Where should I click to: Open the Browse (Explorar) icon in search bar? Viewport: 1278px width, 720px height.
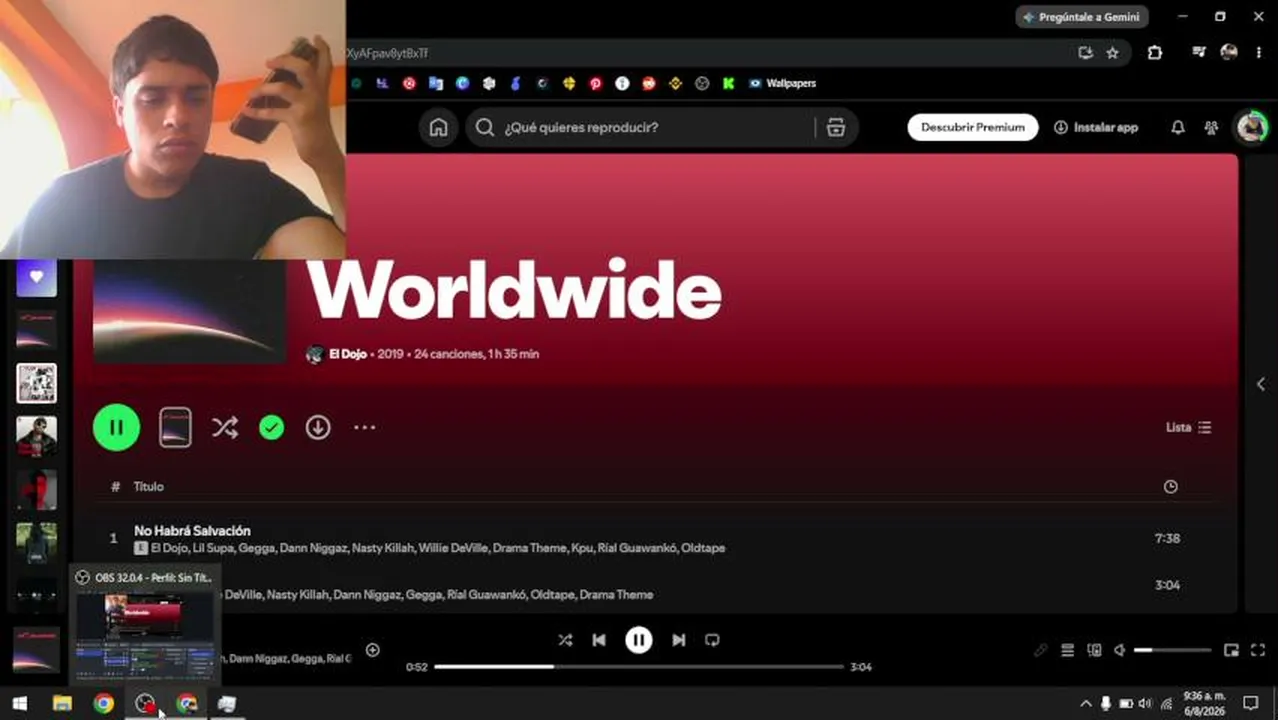(836, 127)
